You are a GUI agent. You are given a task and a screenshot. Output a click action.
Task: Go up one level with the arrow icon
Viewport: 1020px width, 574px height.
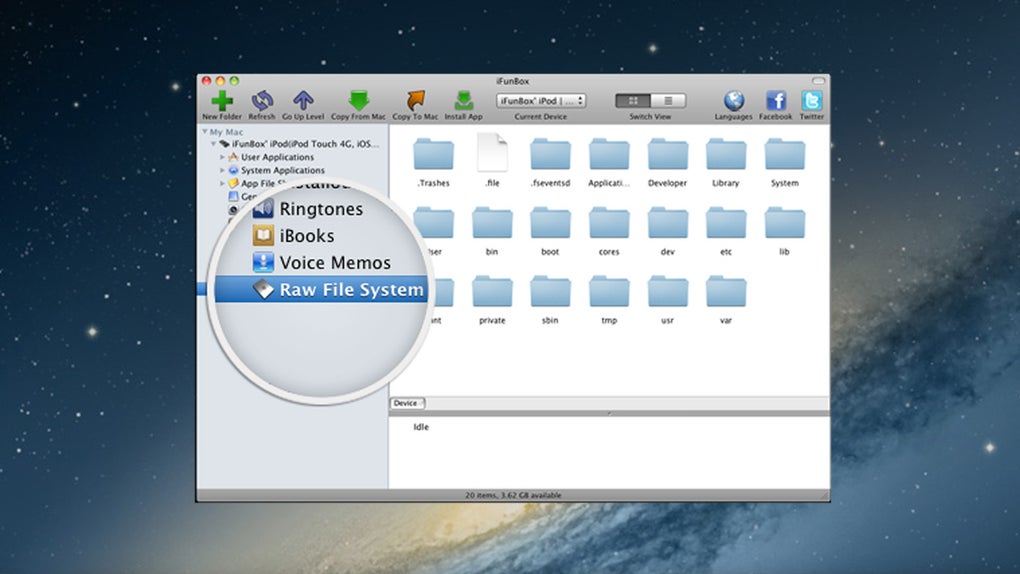303,100
